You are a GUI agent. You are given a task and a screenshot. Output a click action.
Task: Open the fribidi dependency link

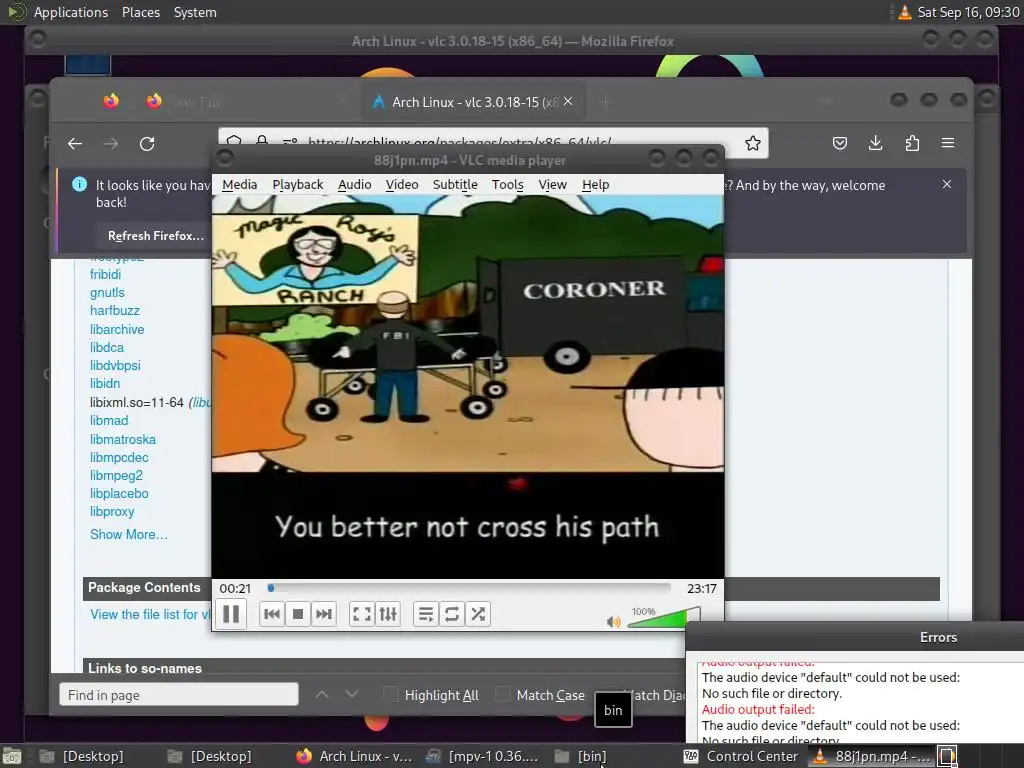[x=105, y=274]
